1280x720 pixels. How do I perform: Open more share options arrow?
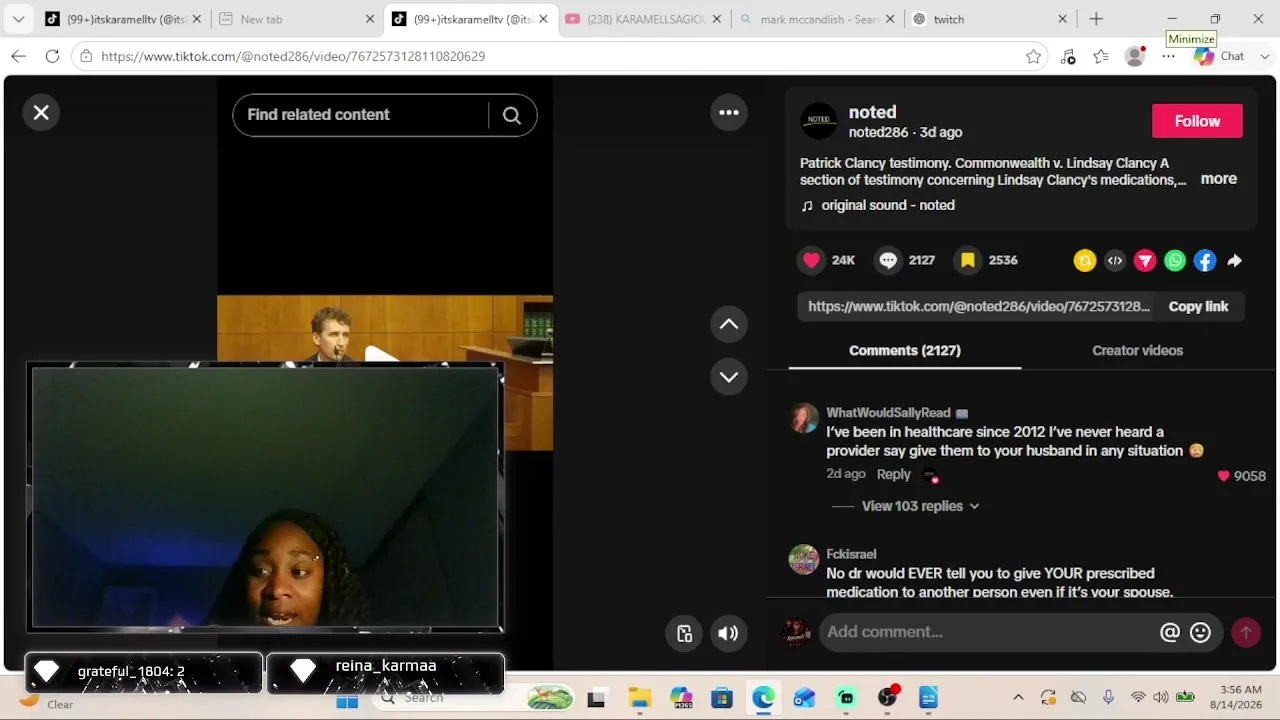point(1235,261)
